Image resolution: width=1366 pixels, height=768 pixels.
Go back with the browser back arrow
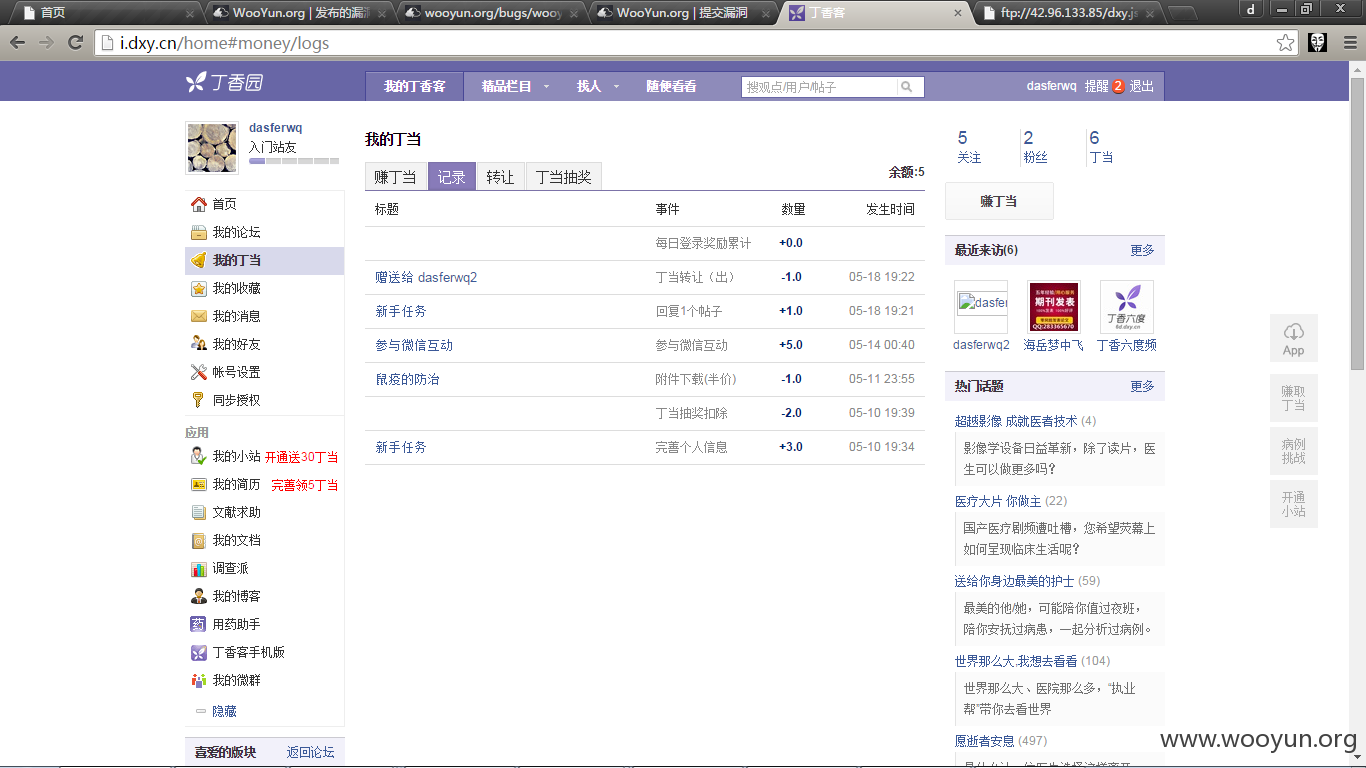coord(18,43)
